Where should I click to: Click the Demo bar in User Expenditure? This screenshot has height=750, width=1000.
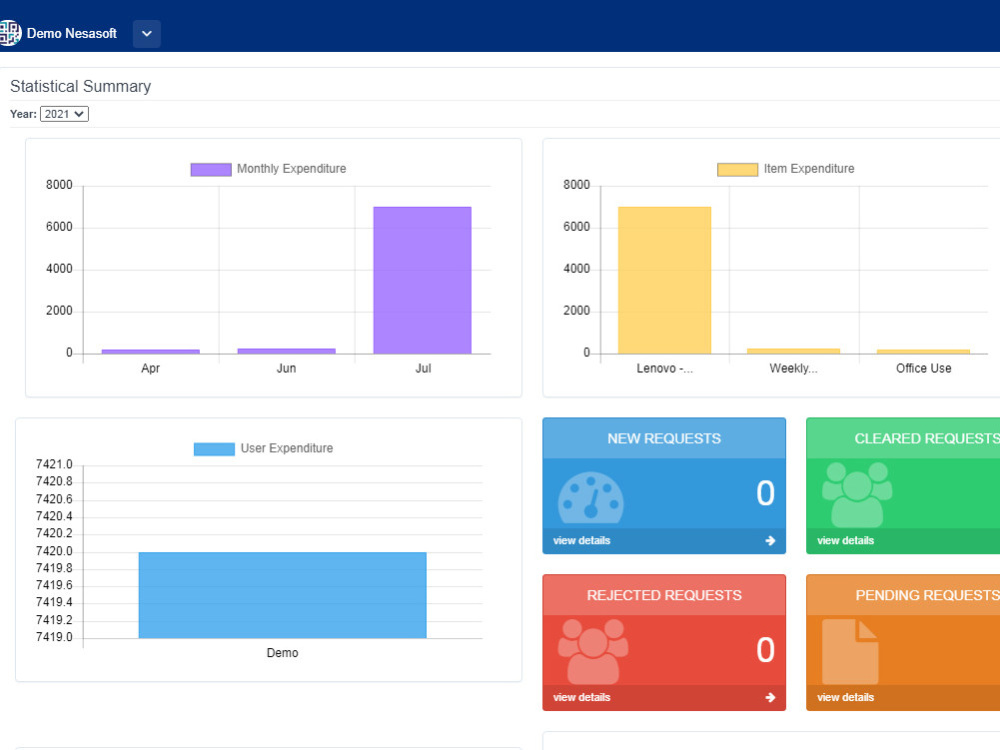283,595
